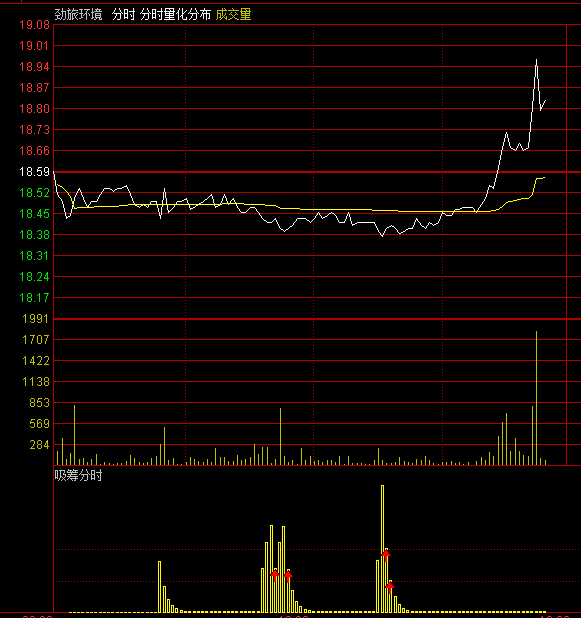The image size is (581, 618).
Task: Click price label 18.87
Action: [x=35, y=87]
